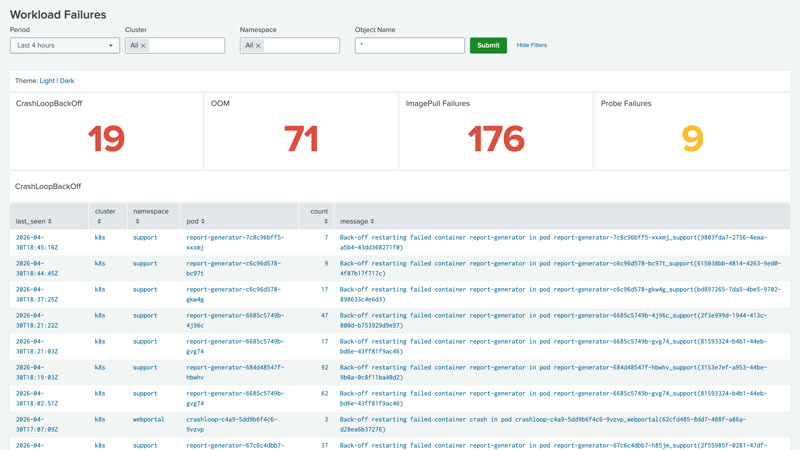Image resolution: width=800 pixels, height=450 pixels.
Task: Click into the Namespace filter field
Action: [x=290, y=45]
